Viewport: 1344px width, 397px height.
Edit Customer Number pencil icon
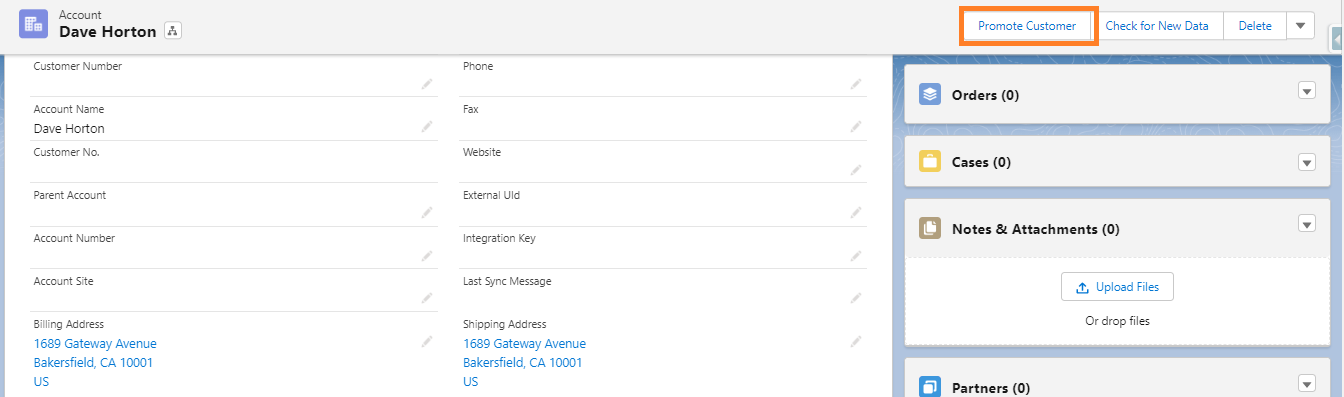[427, 84]
